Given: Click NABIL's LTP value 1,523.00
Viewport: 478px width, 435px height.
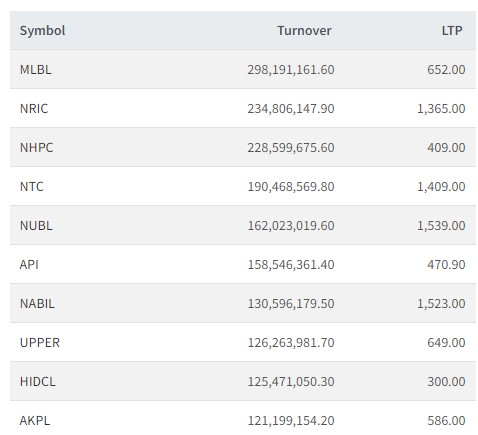Looking at the screenshot, I should (x=441, y=304).
